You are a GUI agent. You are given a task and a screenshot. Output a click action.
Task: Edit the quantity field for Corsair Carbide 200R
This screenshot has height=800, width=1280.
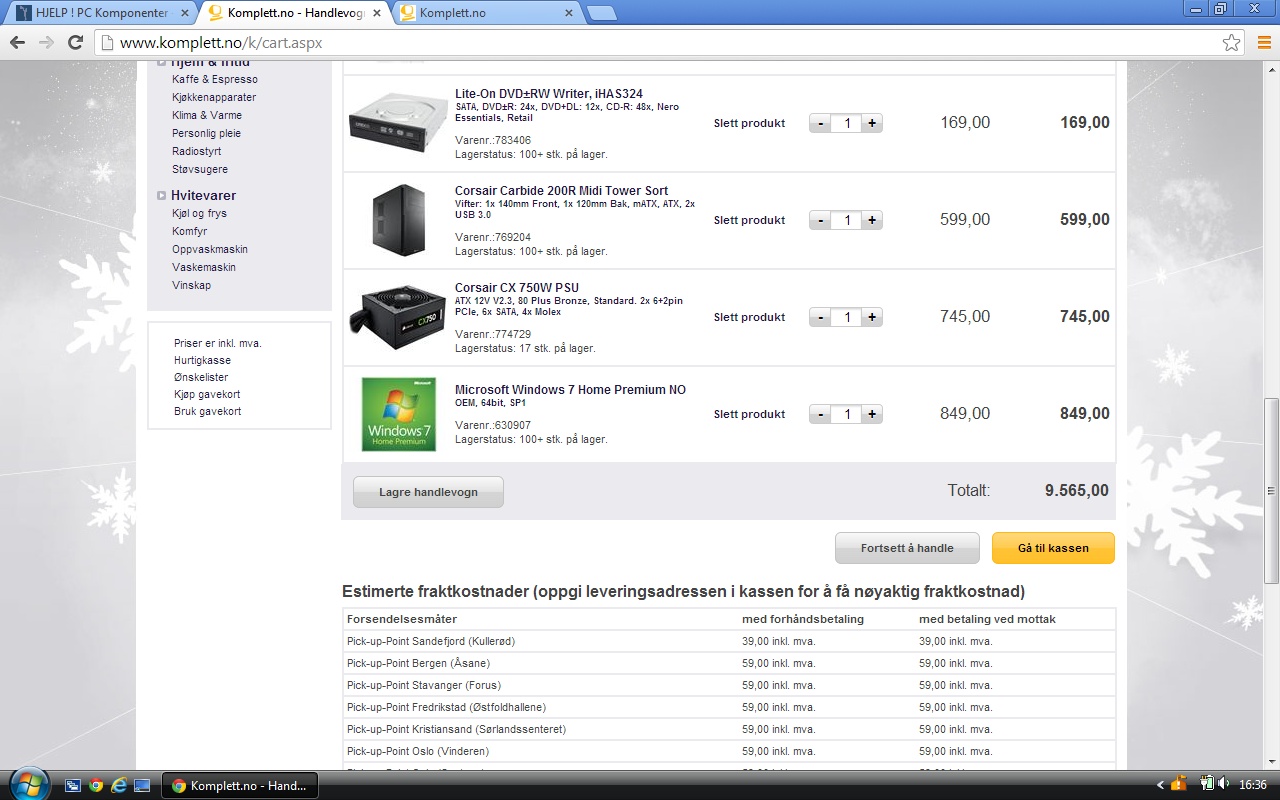coord(846,220)
